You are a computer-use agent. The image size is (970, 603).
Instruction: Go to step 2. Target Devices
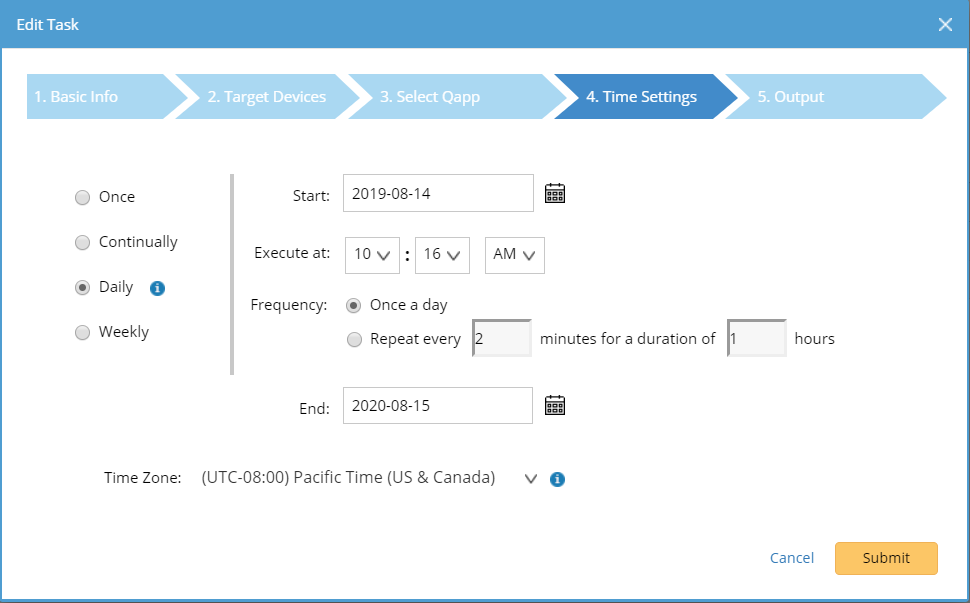pyautogui.click(x=267, y=96)
